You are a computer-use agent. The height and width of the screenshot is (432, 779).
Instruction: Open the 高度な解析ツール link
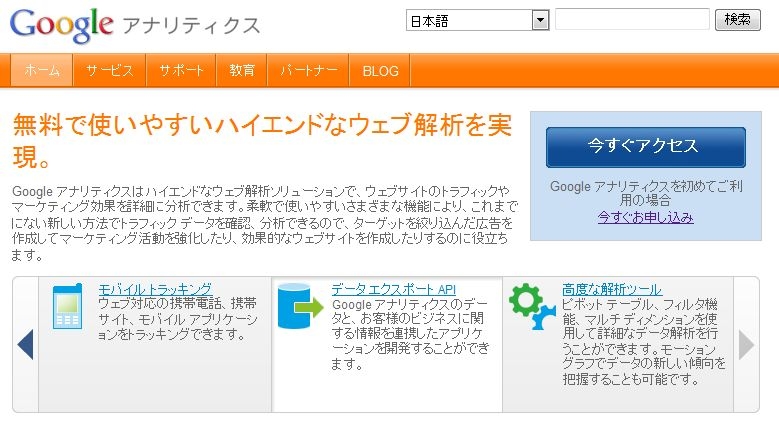tap(612, 289)
